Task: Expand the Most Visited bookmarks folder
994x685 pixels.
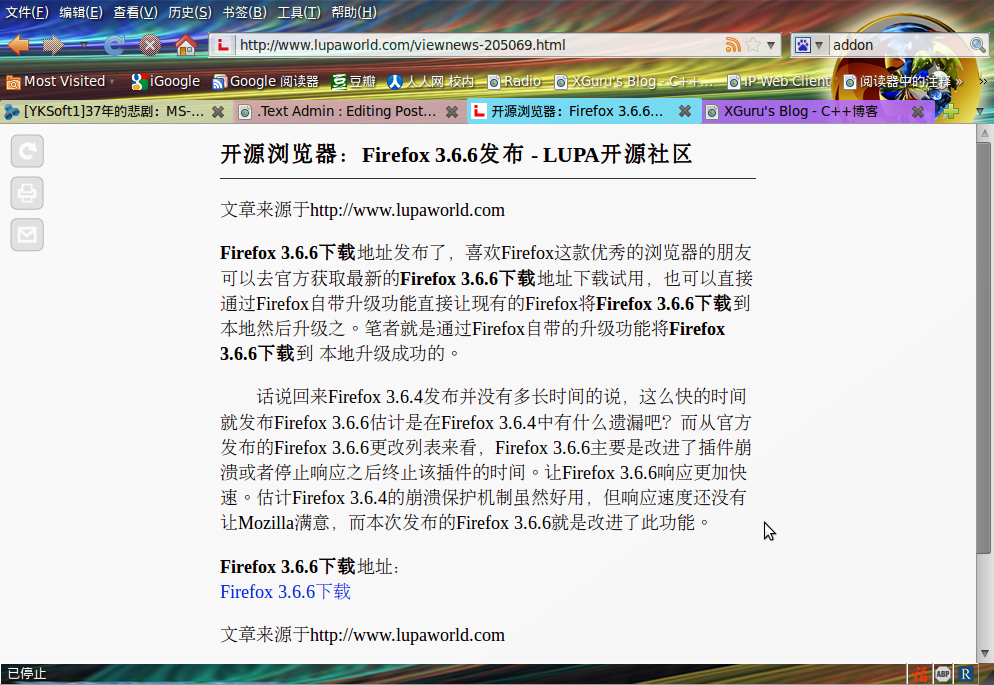Action: 60,81
